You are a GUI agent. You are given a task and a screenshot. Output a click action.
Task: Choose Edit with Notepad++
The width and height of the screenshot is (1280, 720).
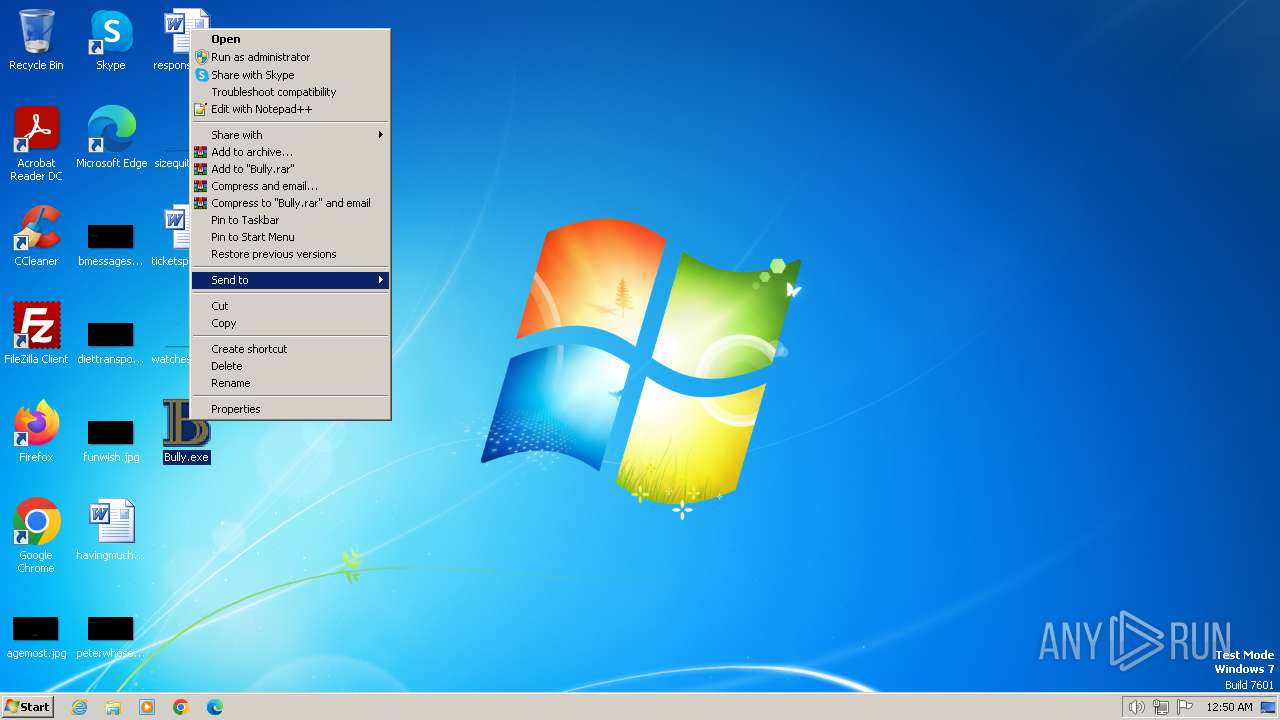coord(290,109)
